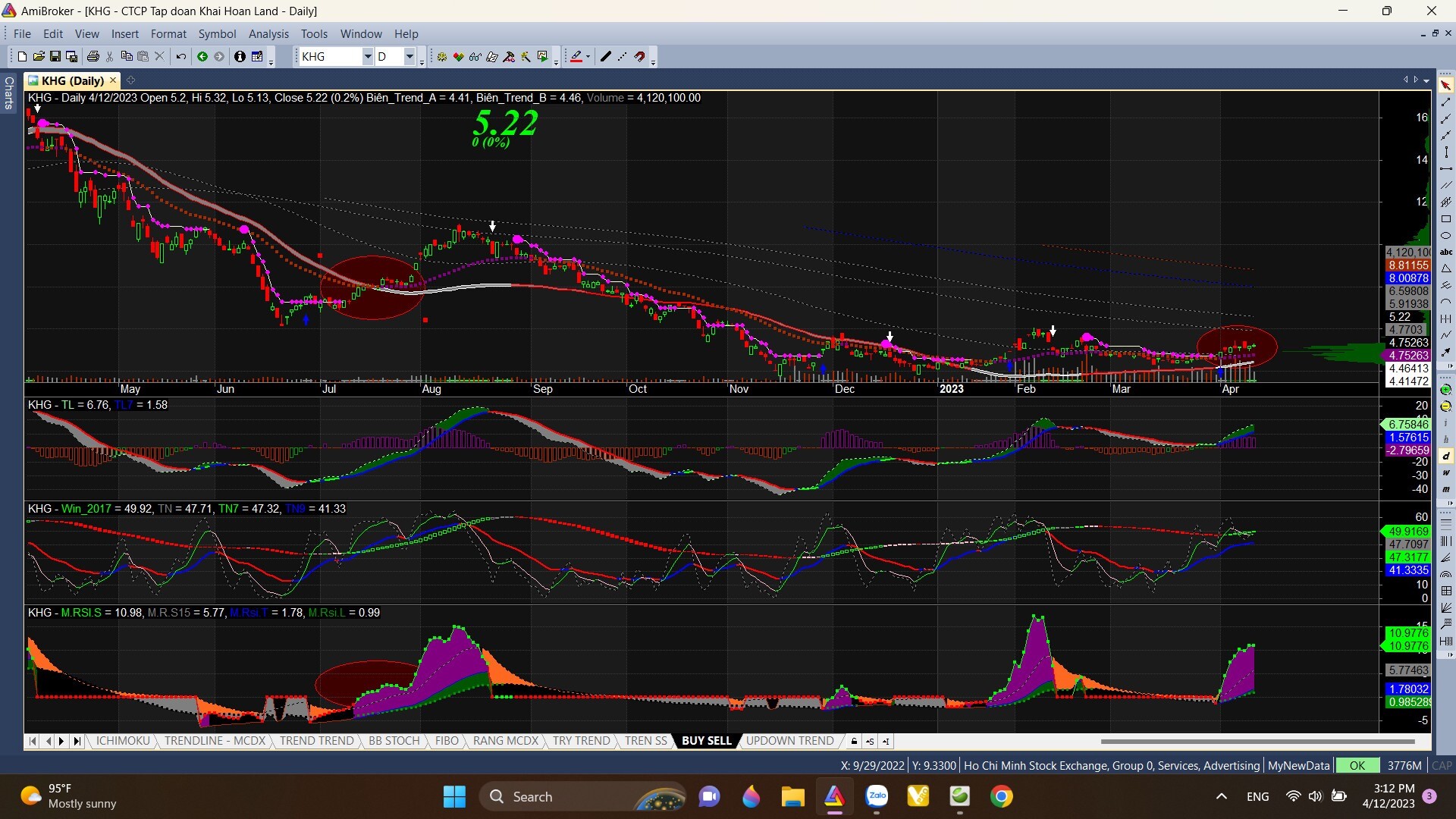This screenshot has width=1456, height=819.
Task: Select the vertical line drawing tool
Action: [1445, 152]
